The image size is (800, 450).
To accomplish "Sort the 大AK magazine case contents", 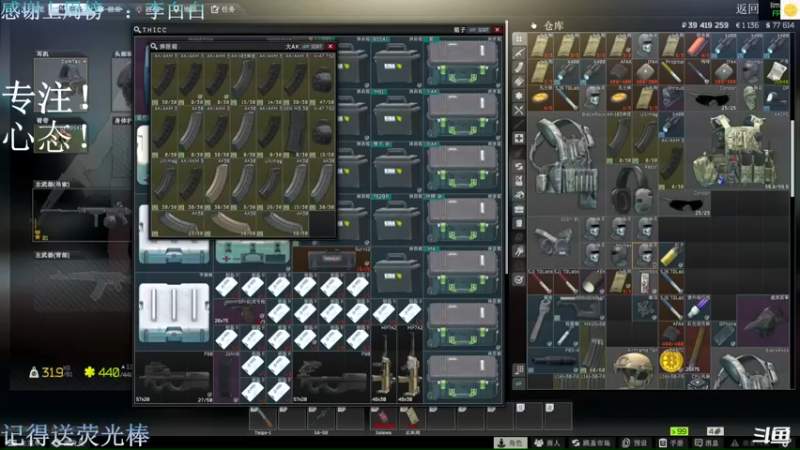I will (x=313, y=46).
